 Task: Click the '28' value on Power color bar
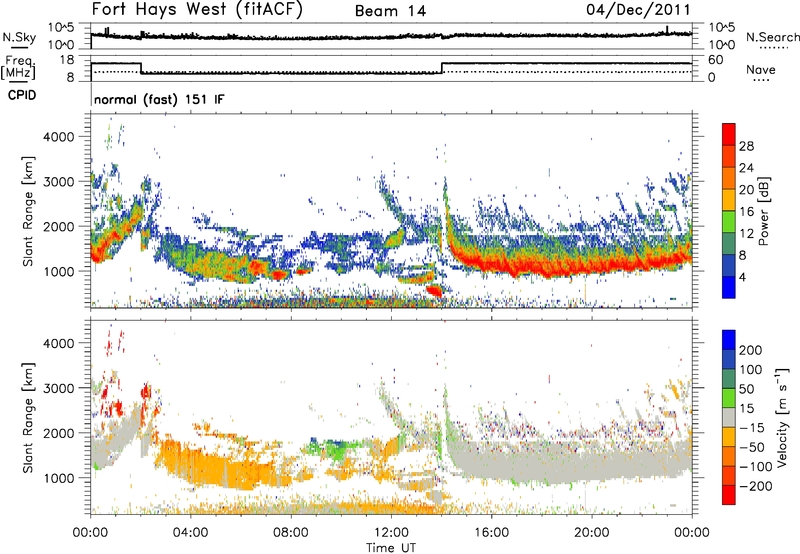[746, 146]
